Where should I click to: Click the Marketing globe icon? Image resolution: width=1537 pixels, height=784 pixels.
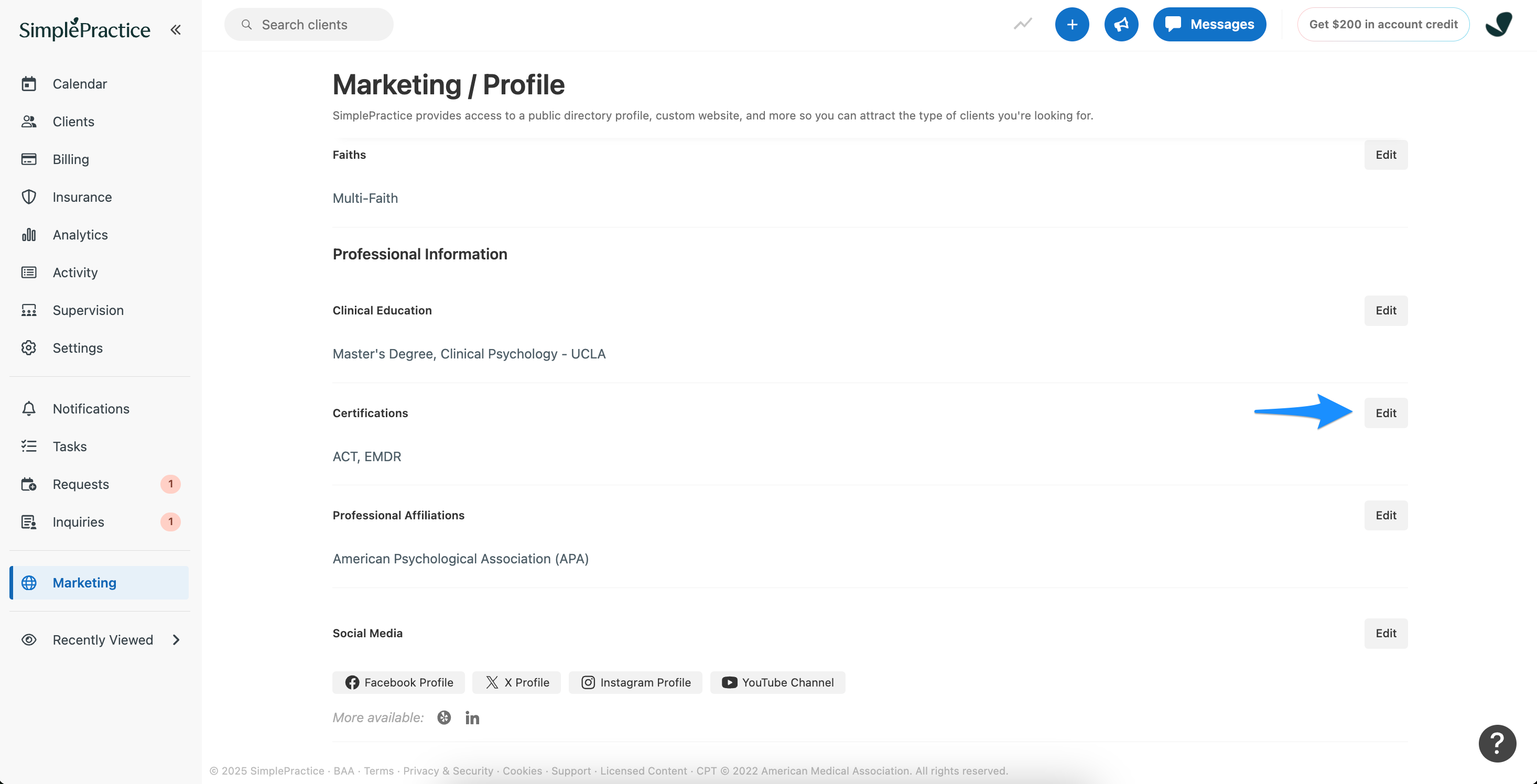[x=29, y=583]
